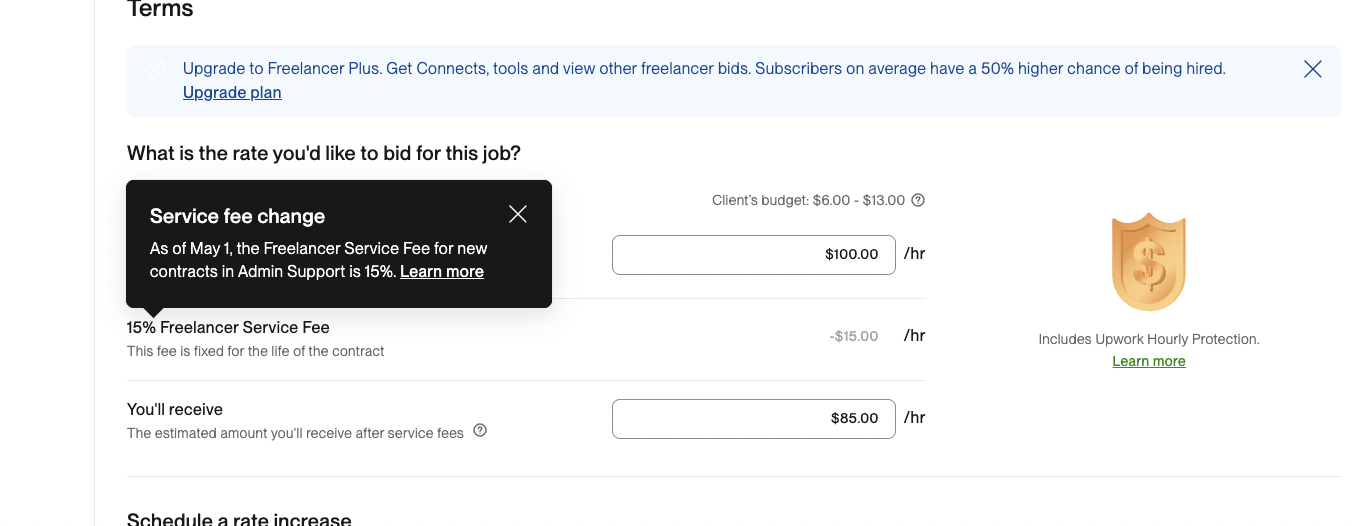Click the Service fee change tooltip title
This screenshot has width=1370, height=526.
coord(237,216)
